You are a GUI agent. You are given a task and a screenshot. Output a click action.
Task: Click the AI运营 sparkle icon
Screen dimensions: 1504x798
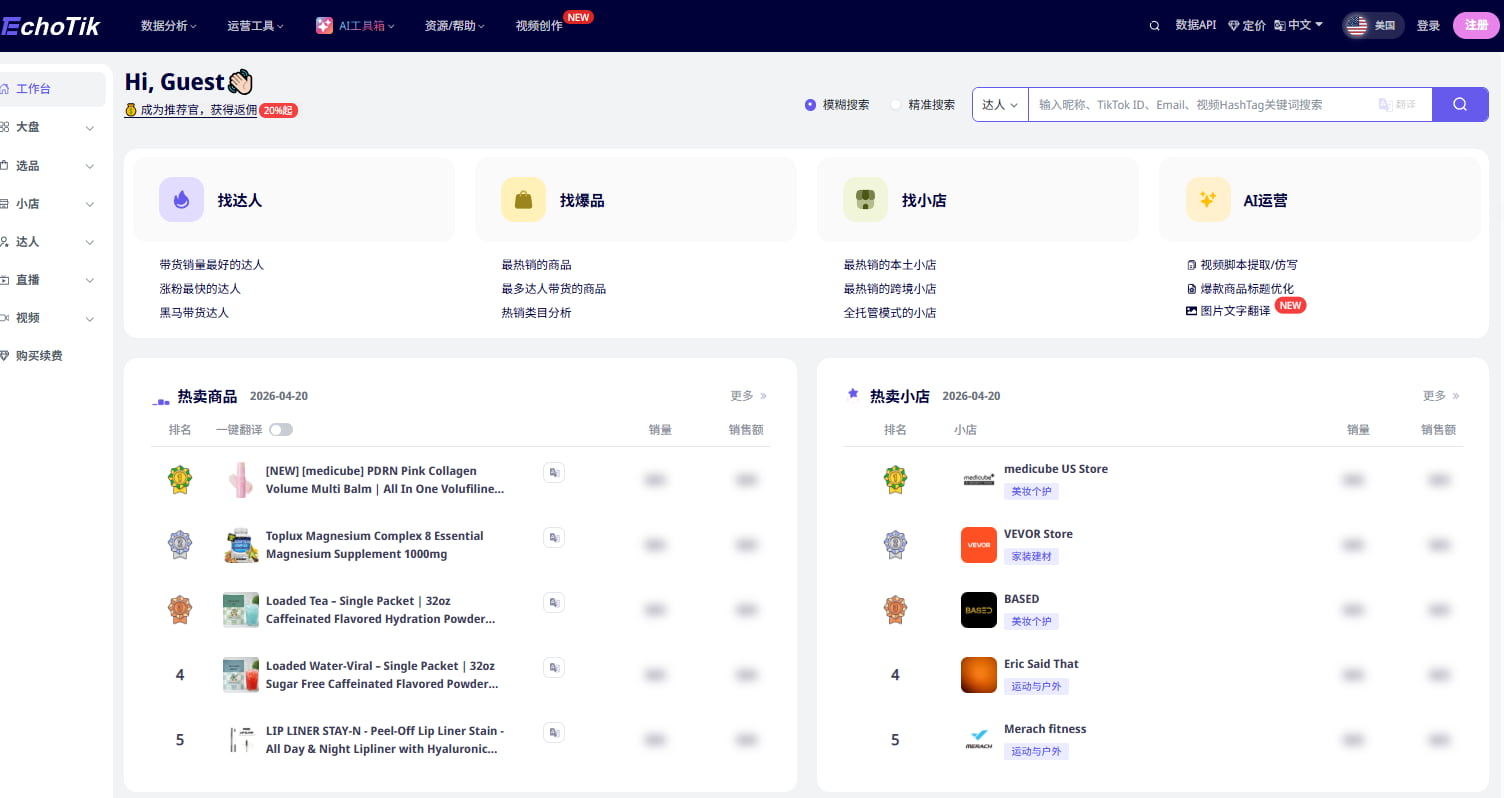(1207, 200)
